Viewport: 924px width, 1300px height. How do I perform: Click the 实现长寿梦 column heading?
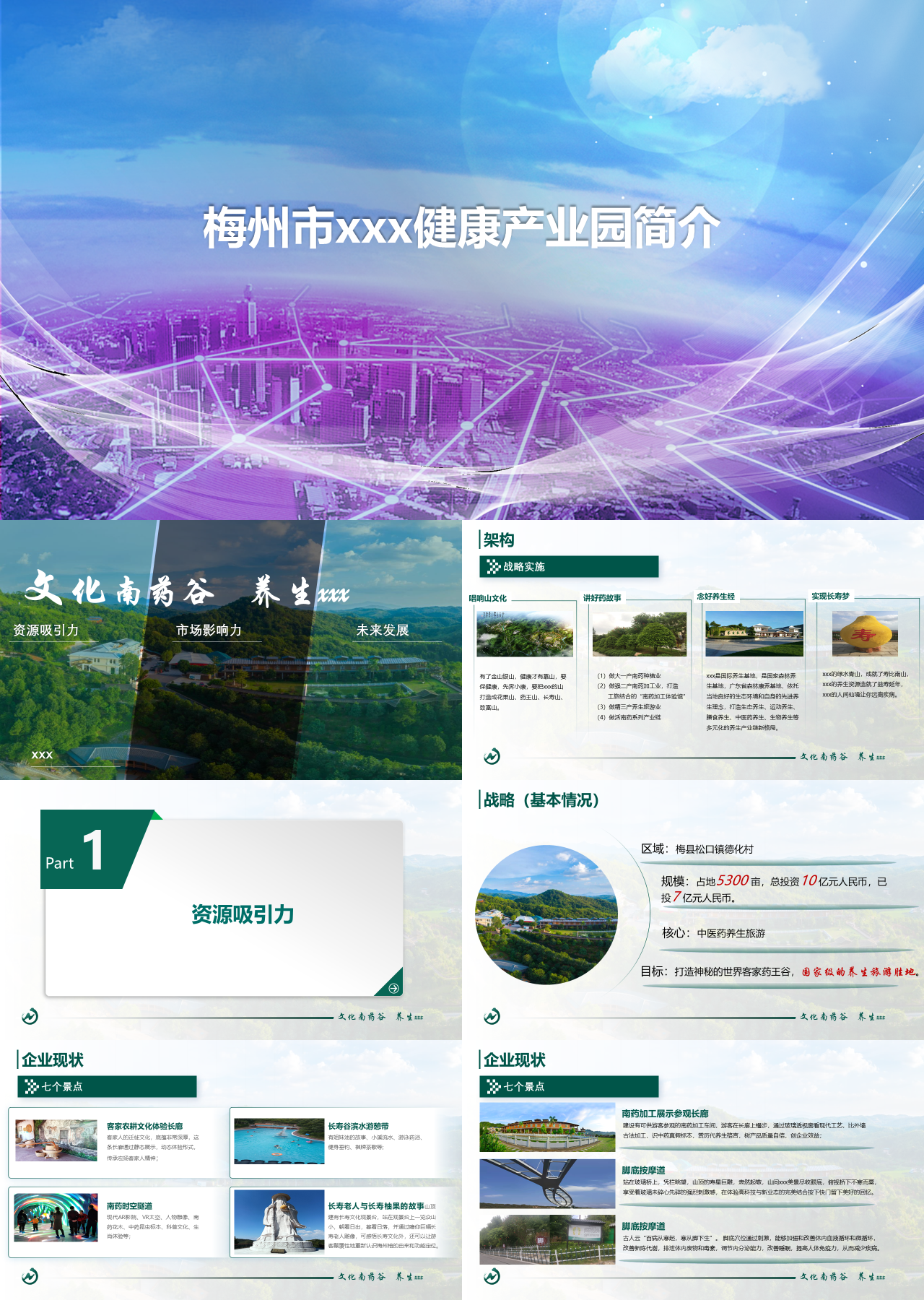pos(830,596)
